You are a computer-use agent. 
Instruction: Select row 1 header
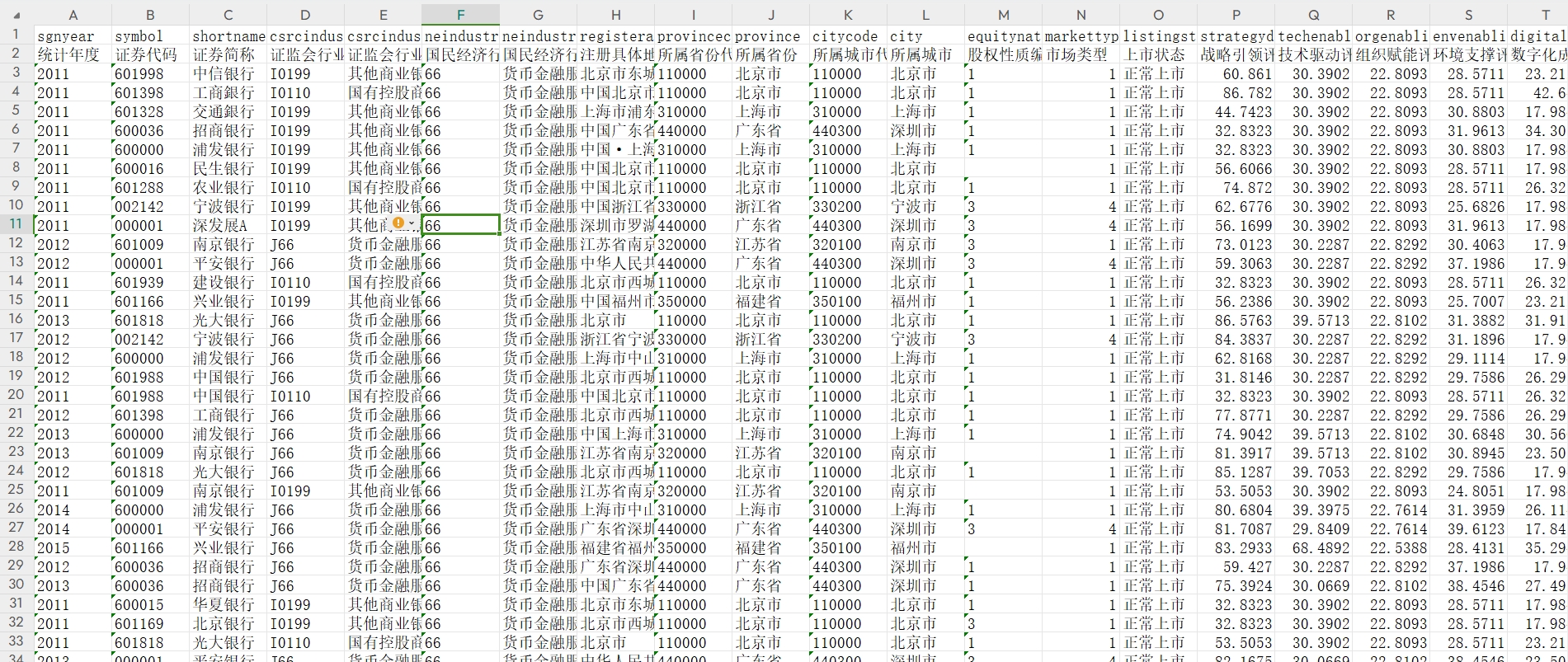tap(16, 35)
